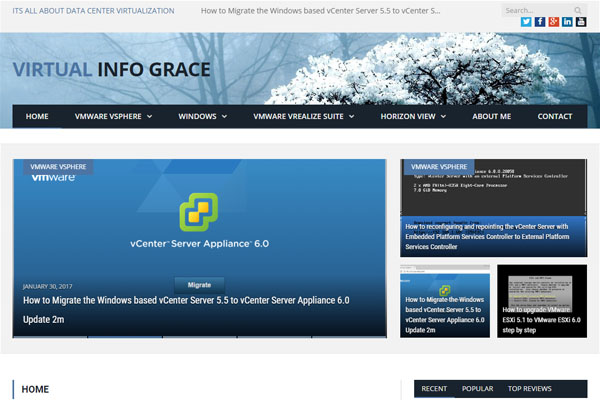Expand the VMware vRealize Suite arrow

352,116
